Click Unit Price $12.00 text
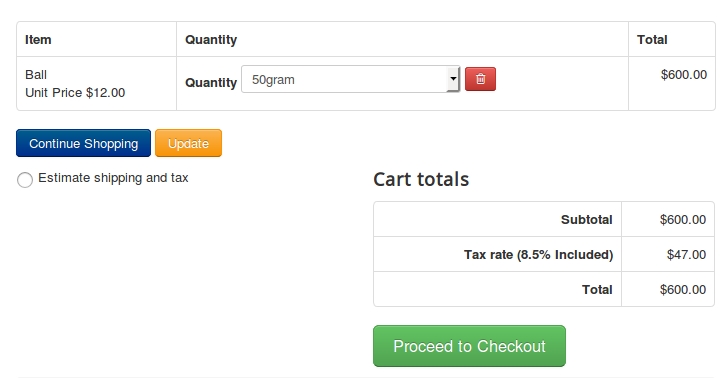This screenshot has height=378, width=720. tap(75, 93)
